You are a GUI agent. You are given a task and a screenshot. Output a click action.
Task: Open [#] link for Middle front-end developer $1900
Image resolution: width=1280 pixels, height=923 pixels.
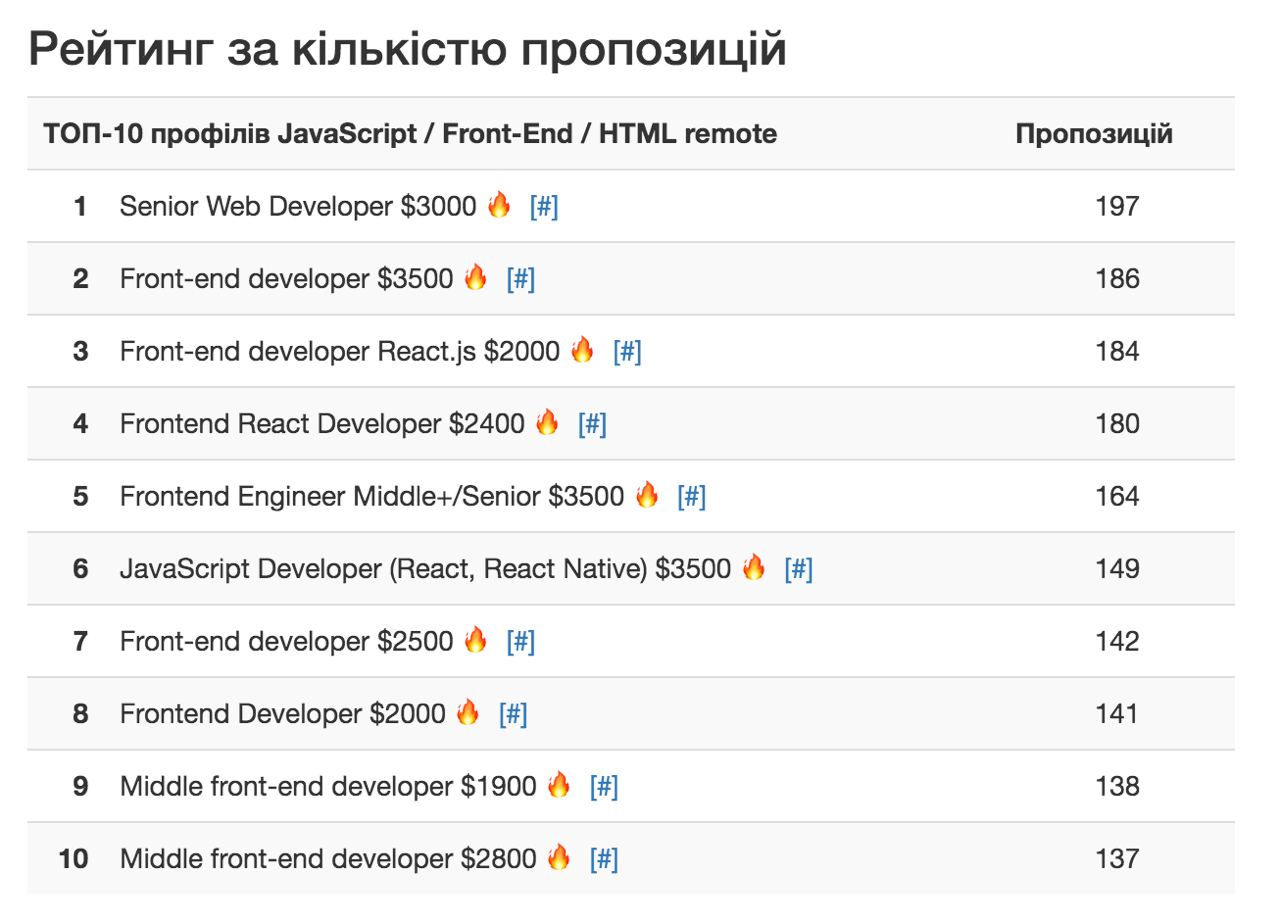pyautogui.click(x=604, y=786)
